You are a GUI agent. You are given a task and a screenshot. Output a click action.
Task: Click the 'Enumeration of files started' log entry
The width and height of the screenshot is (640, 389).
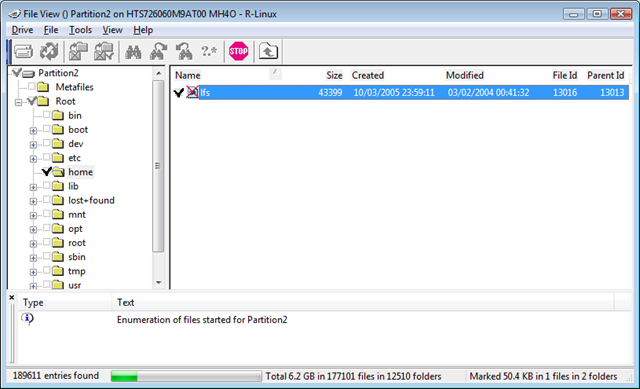(202, 320)
